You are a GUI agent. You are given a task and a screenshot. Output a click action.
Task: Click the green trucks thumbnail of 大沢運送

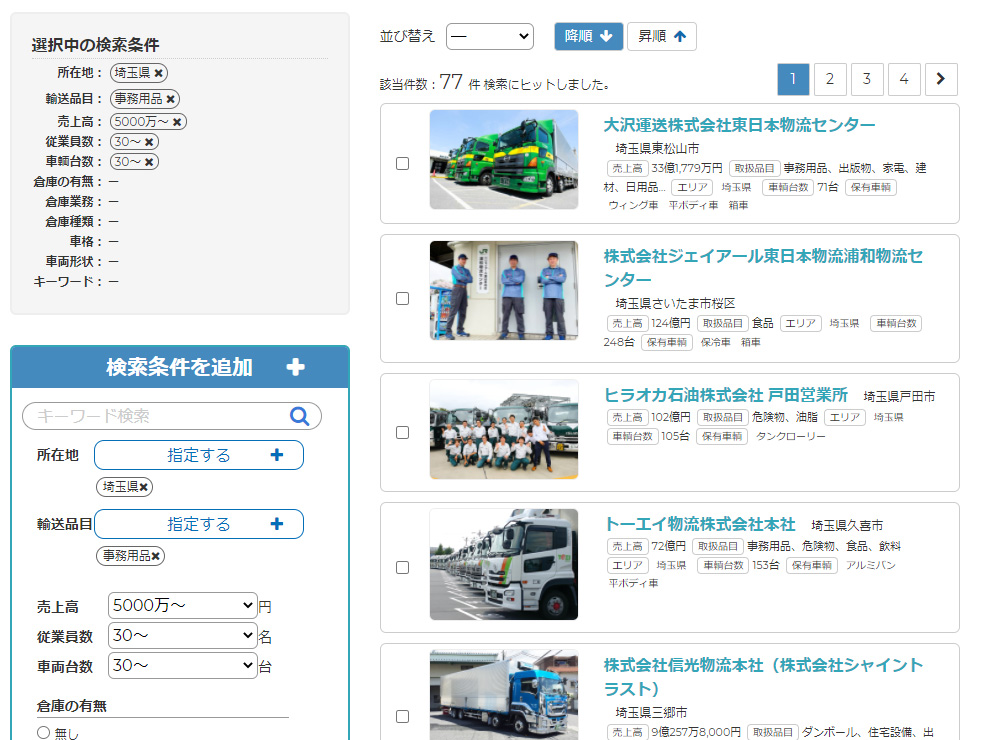point(504,160)
